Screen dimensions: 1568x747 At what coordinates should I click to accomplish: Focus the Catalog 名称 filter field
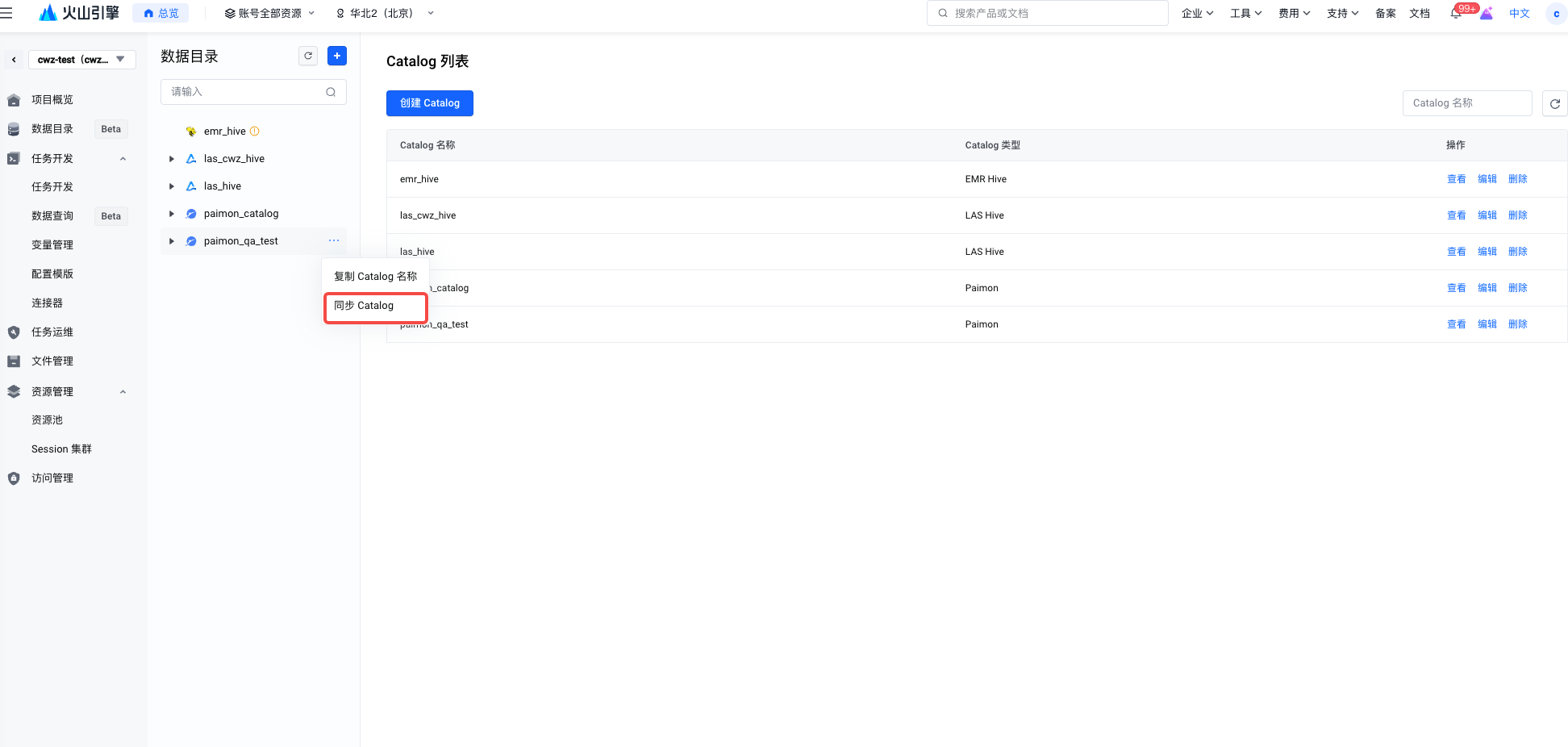pyautogui.click(x=1467, y=103)
